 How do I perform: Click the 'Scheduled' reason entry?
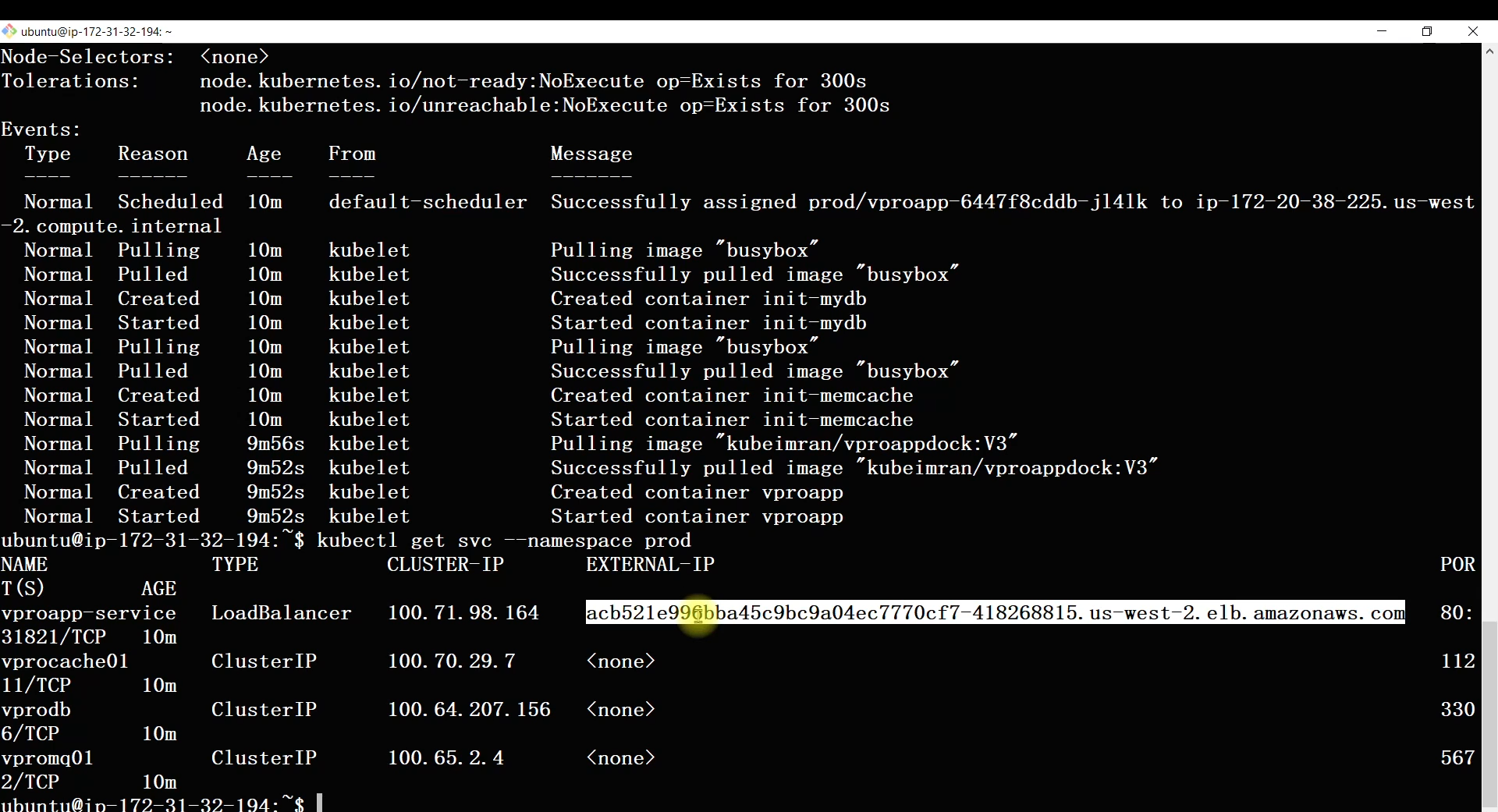click(170, 202)
